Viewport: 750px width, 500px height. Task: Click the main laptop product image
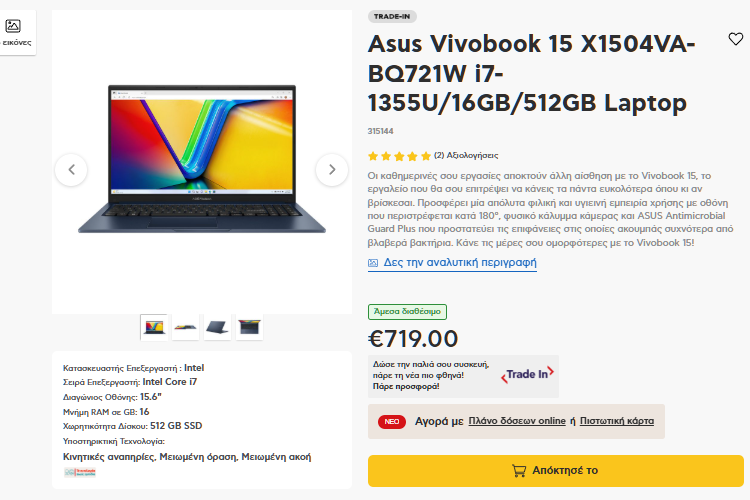point(202,159)
